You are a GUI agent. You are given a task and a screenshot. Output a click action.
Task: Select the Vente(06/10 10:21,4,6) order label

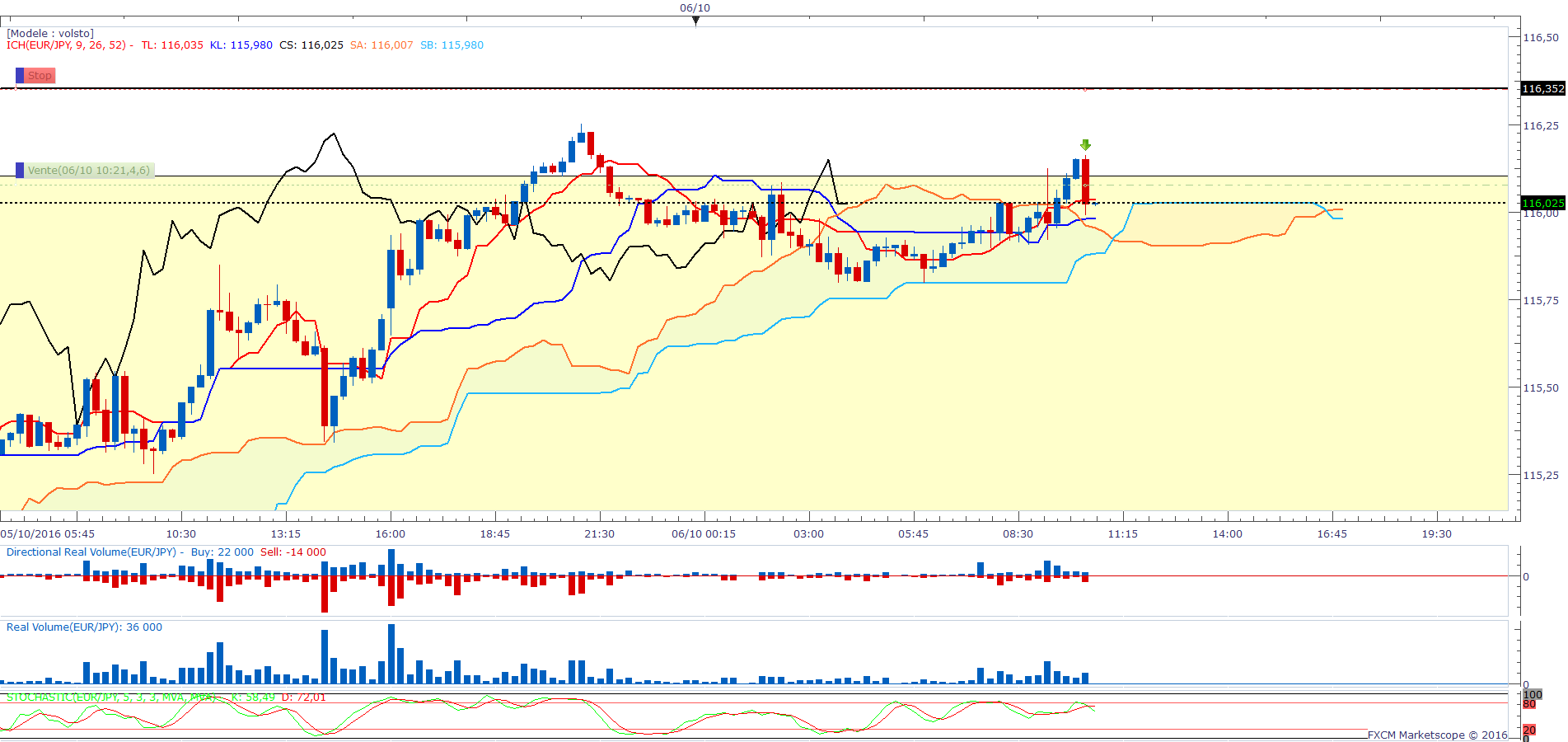pyautogui.click(x=89, y=170)
